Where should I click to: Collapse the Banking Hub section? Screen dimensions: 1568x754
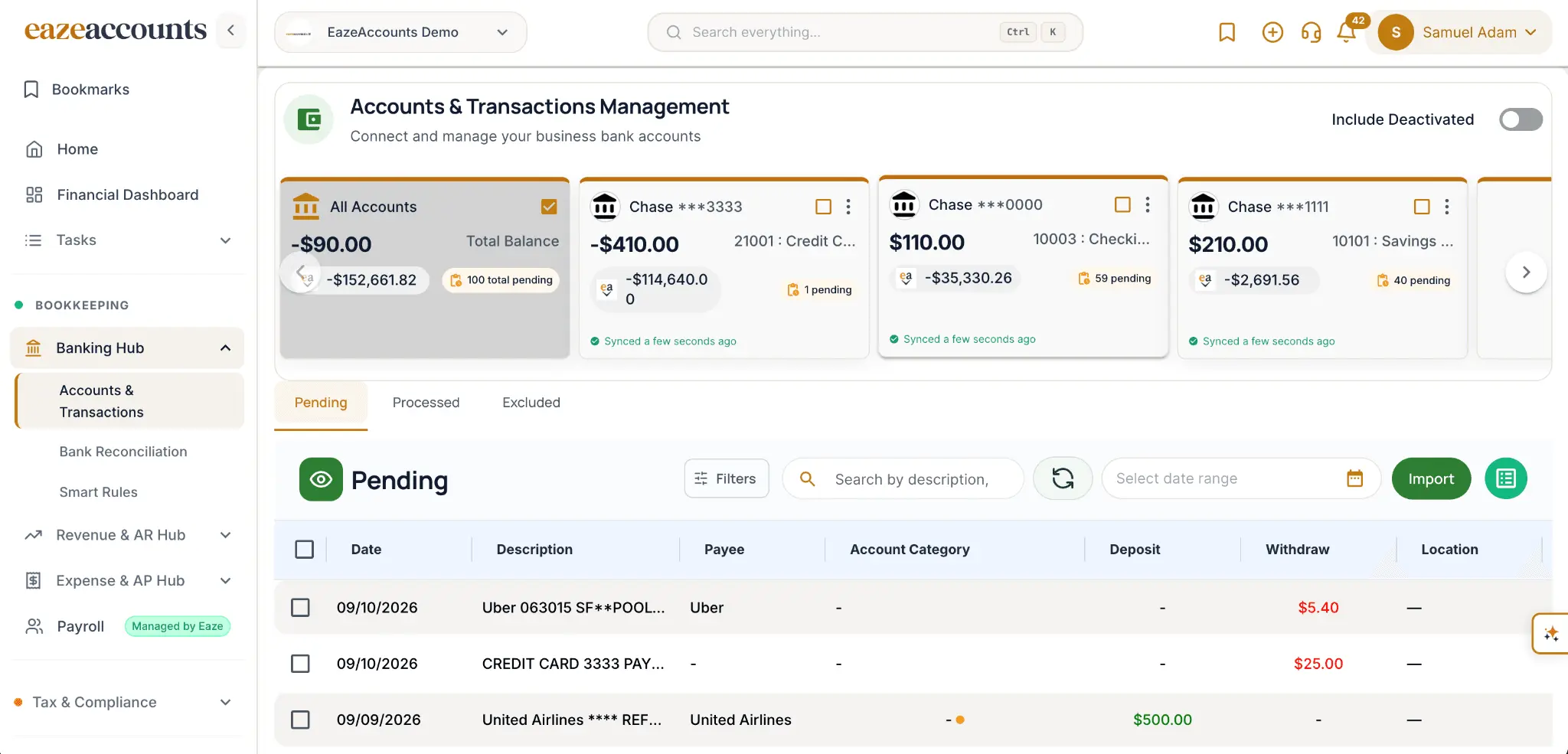click(x=127, y=348)
